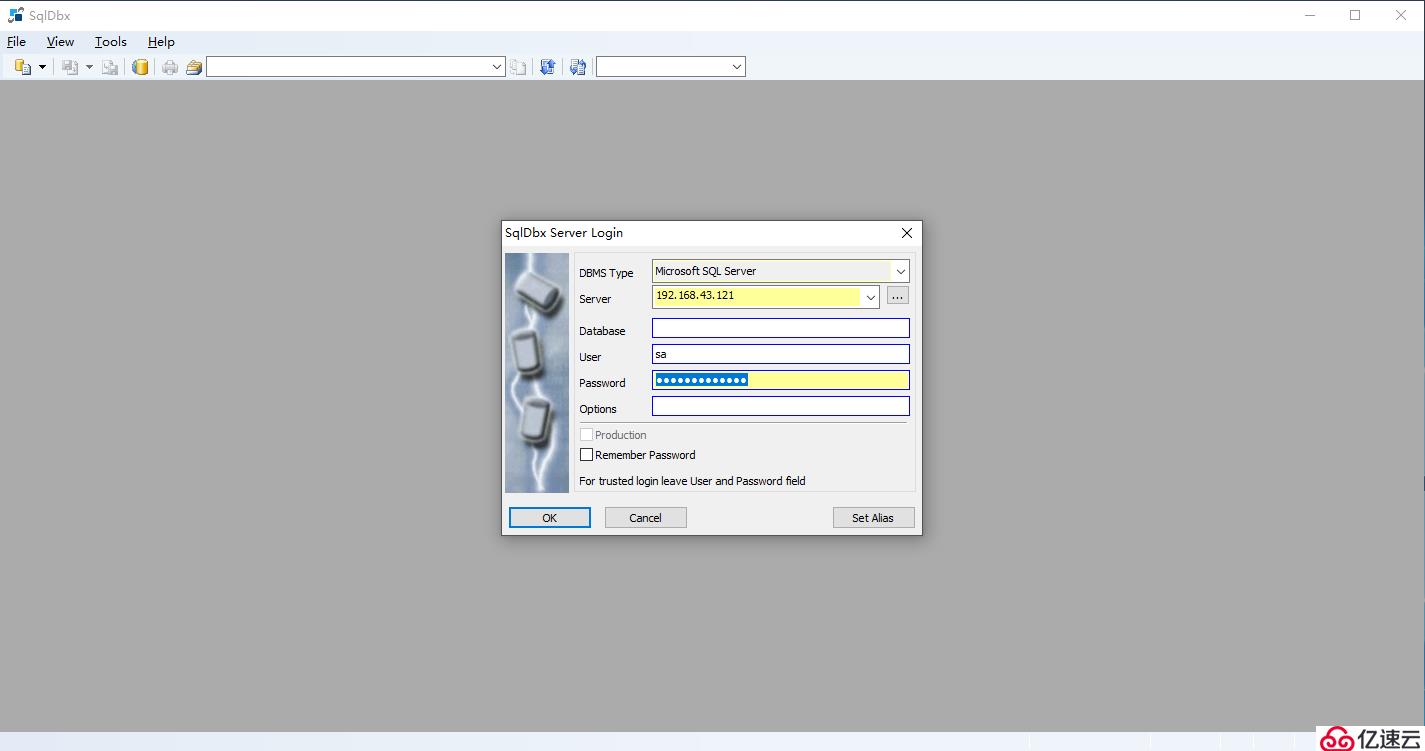This screenshot has height=751, width=1425.
Task: Click the blue up-down arrows toolbar icon
Action: [x=547, y=67]
